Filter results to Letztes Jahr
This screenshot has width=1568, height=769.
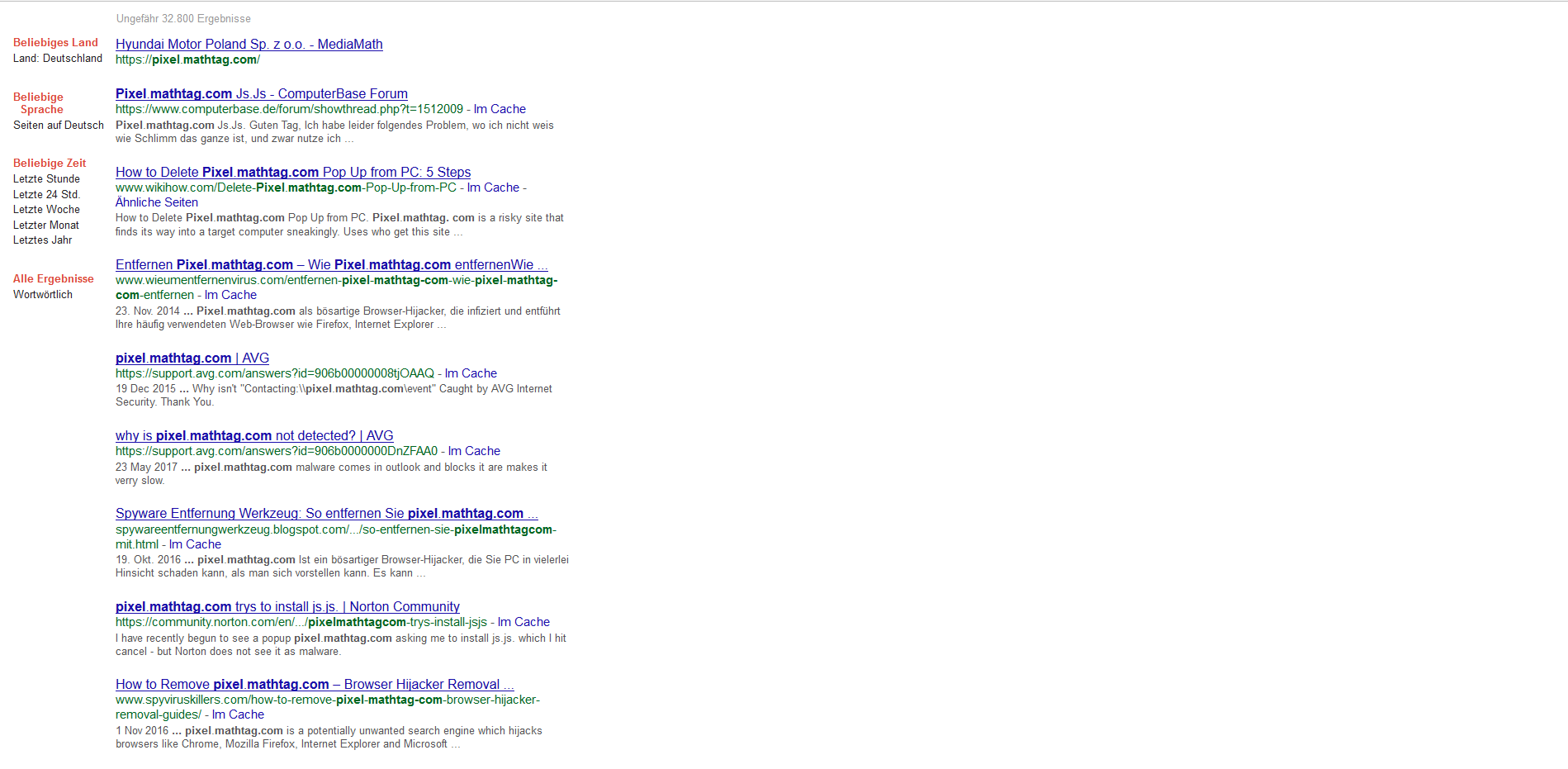click(x=43, y=240)
